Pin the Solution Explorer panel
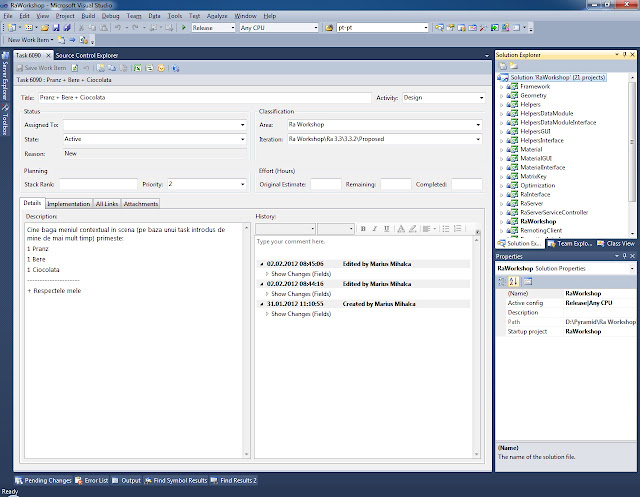Screen dimensions: 640x497 [624, 54]
